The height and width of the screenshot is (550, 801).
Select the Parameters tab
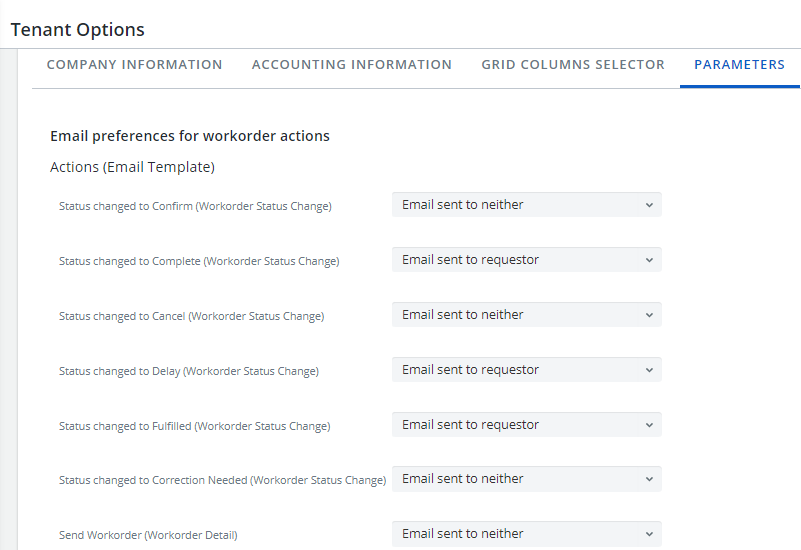tap(739, 65)
